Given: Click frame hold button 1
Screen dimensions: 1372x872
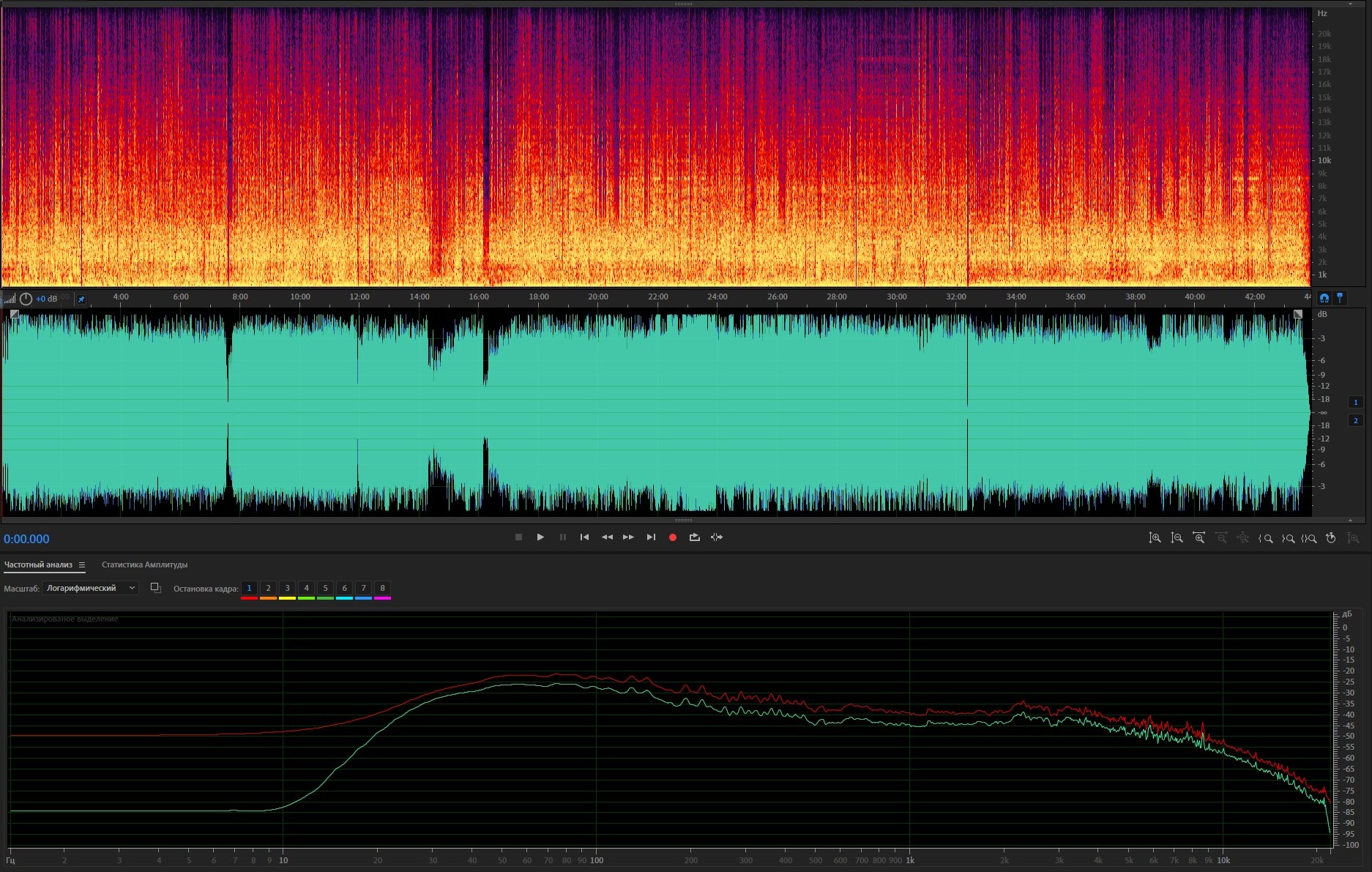Looking at the screenshot, I should 249,588.
